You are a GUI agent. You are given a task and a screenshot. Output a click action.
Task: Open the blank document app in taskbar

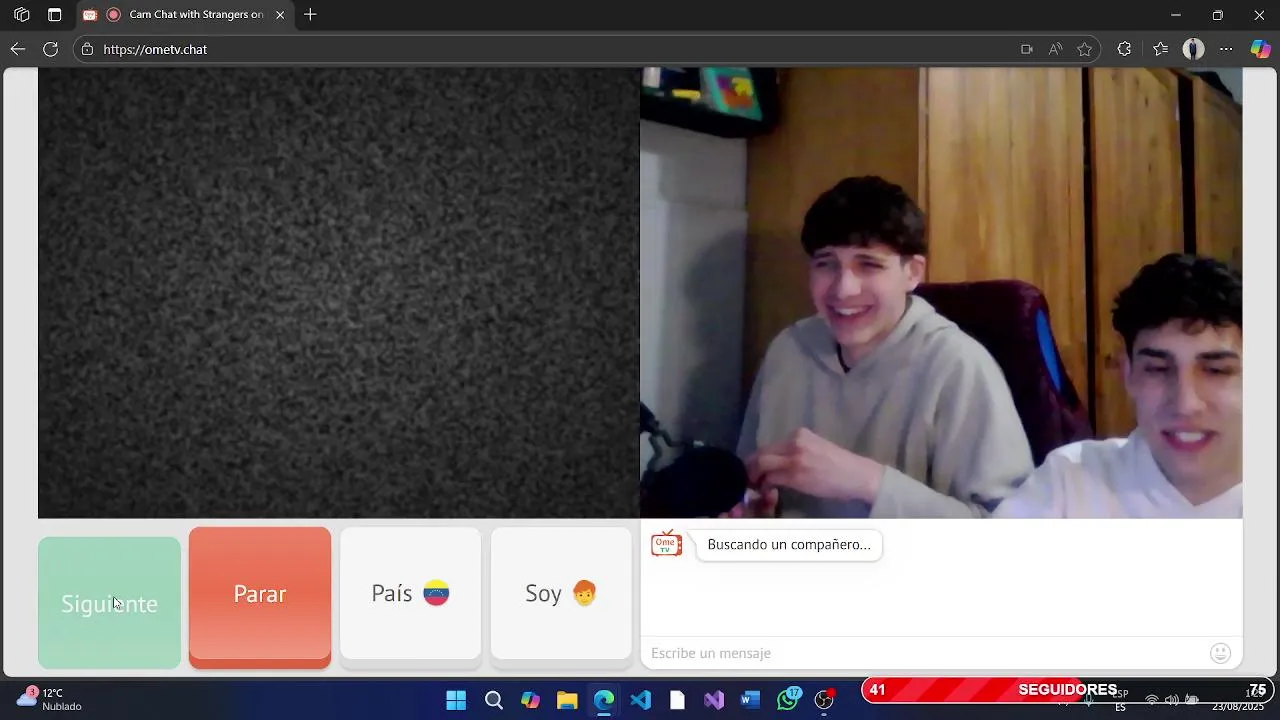(x=677, y=700)
